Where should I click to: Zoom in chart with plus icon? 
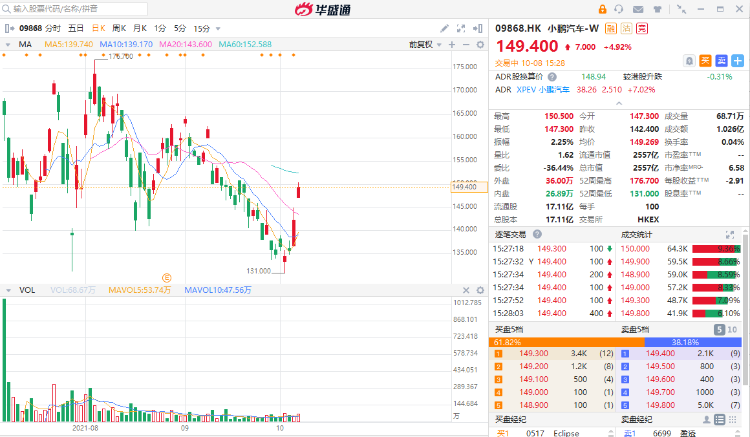coord(452,44)
